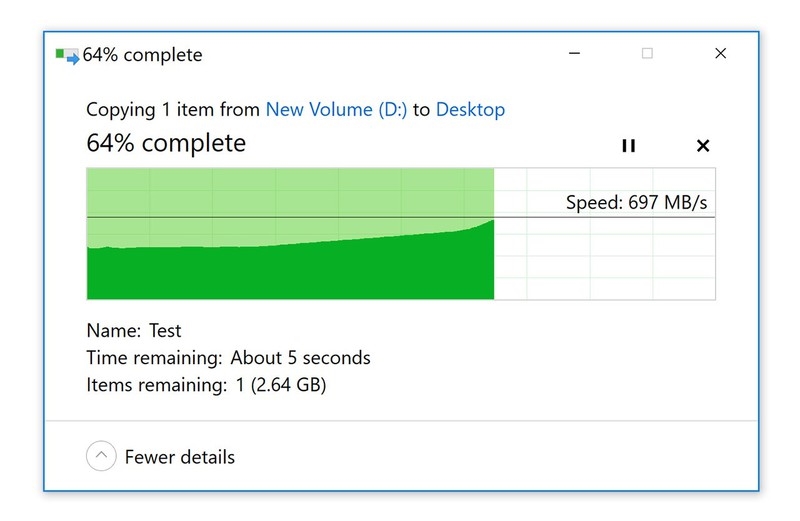Viewport: 800px width, 521px height.
Task: Collapse the dialog via Fewer details chevron
Action: pos(101,456)
